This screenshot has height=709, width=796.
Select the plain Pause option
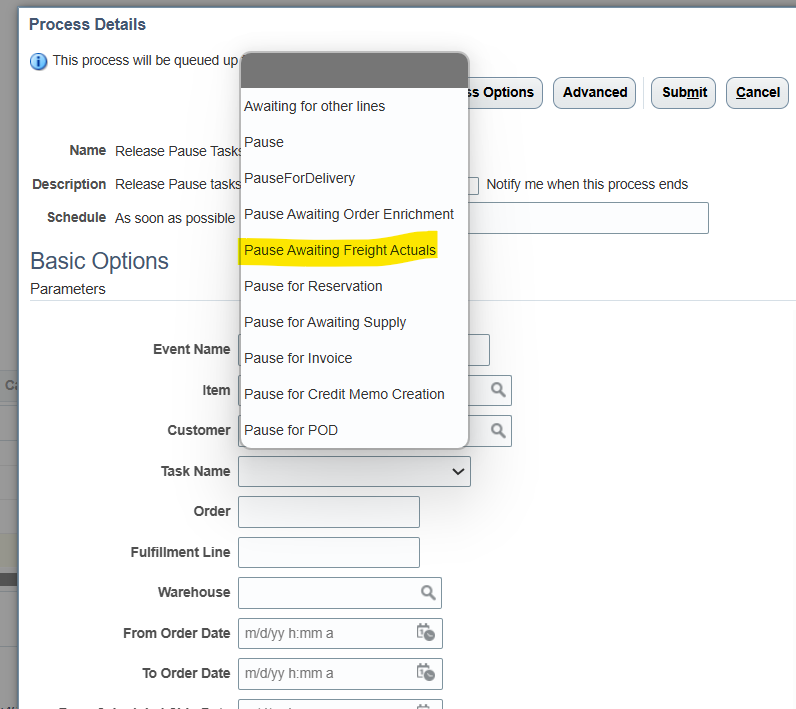(354, 142)
